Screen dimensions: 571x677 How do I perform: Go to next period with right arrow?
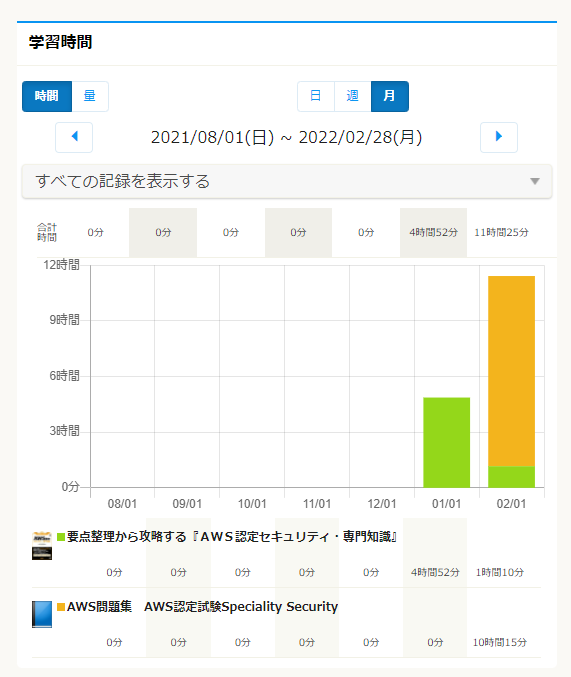click(x=499, y=137)
